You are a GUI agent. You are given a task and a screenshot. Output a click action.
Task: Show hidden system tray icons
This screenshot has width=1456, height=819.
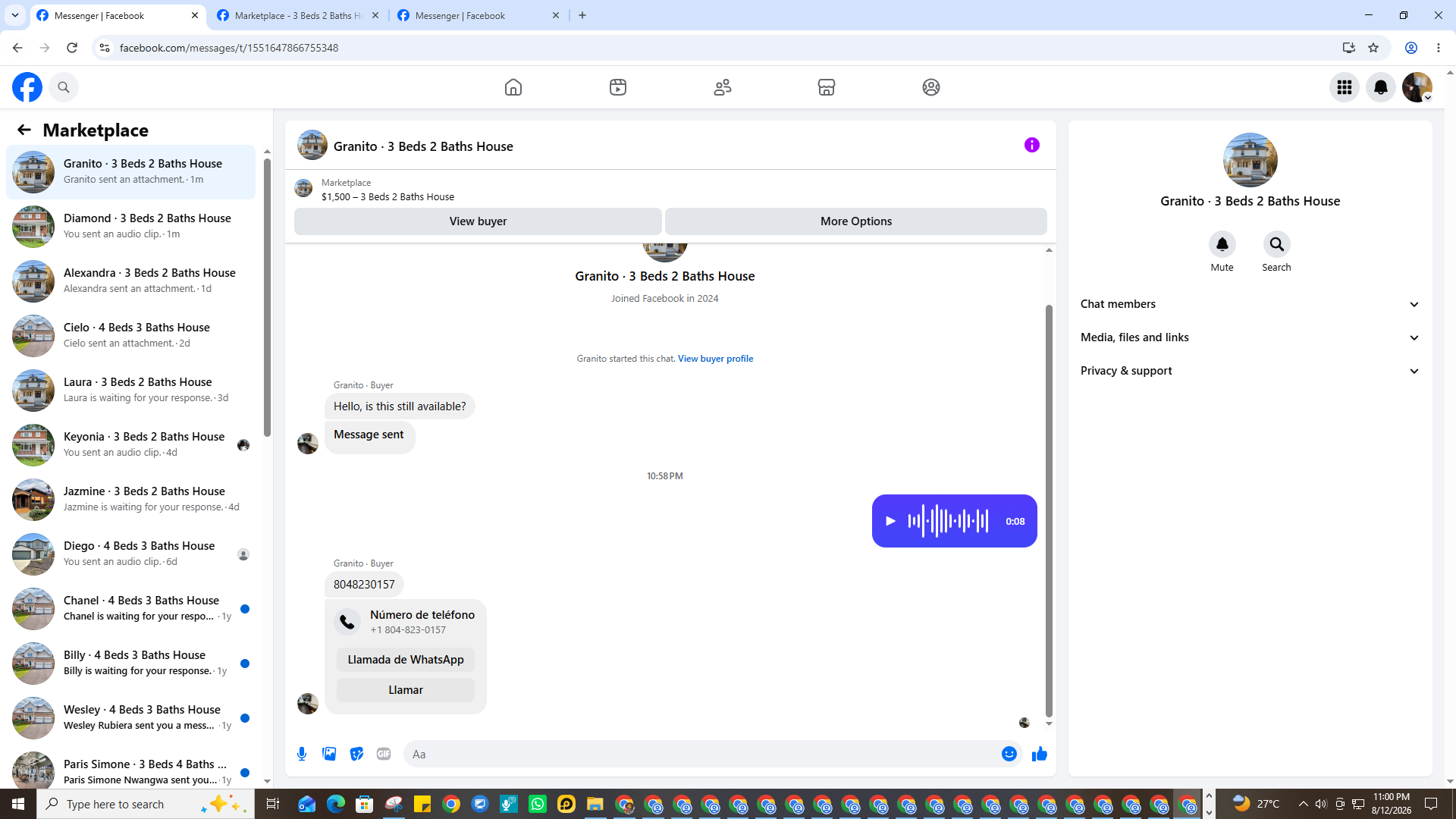[x=1303, y=804]
